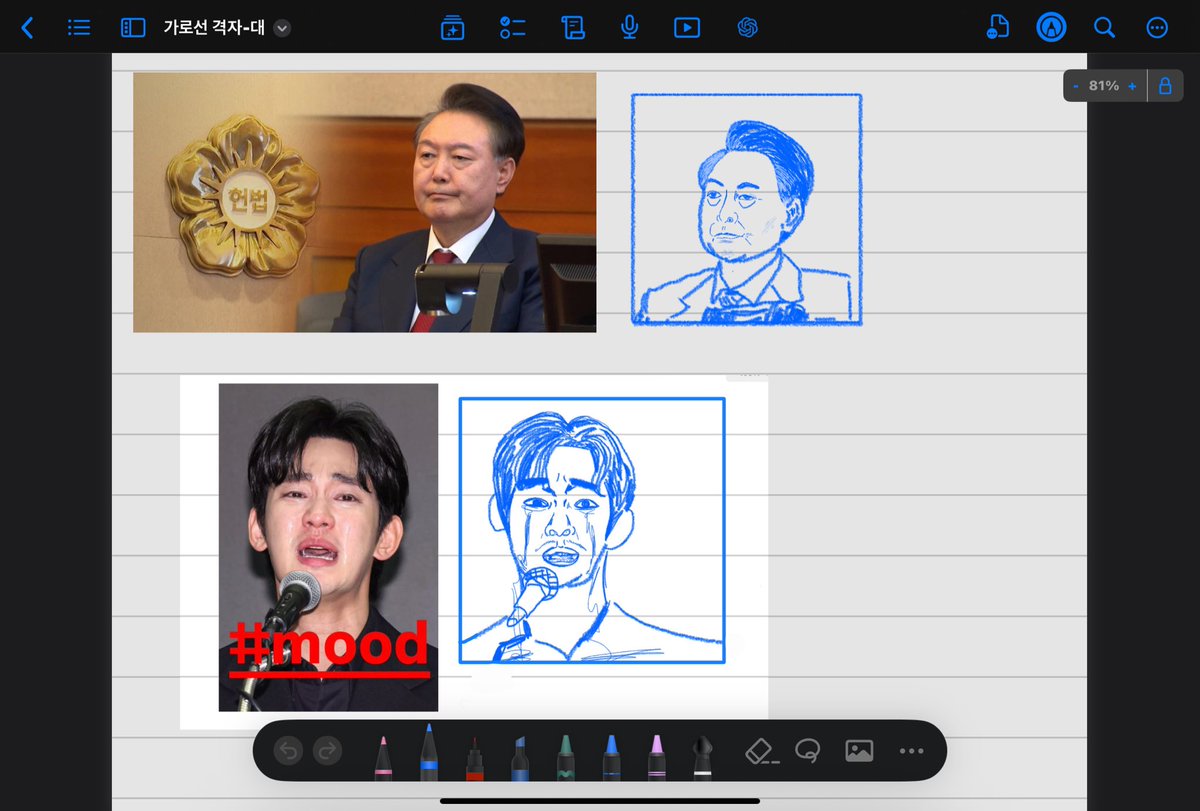
Task: Open the search tool
Action: [1104, 28]
